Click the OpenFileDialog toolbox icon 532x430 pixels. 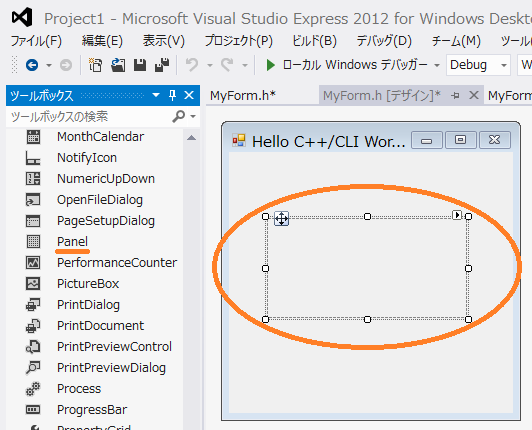click(x=33, y=200)
